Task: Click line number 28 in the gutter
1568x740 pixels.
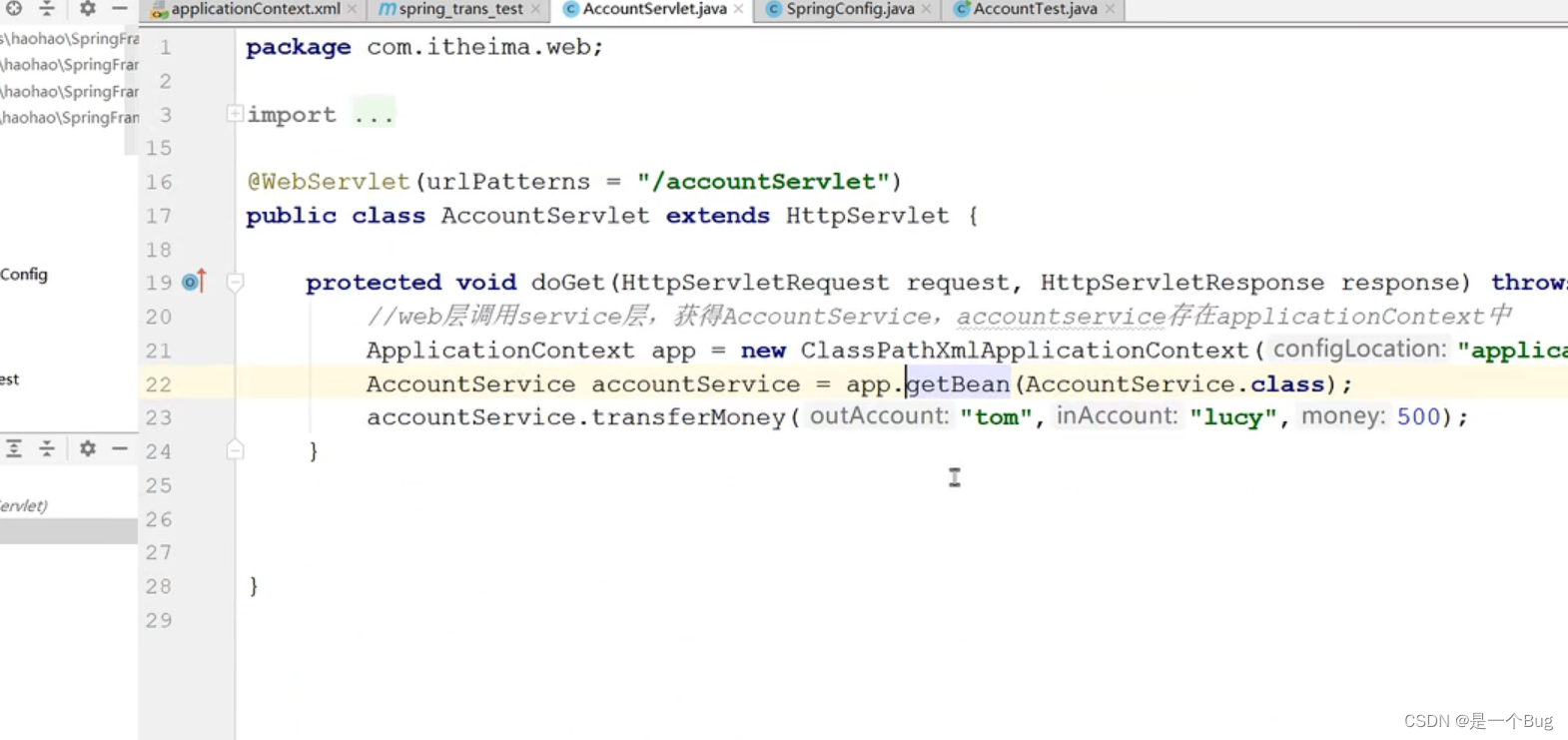Action: tap(159, 586)
